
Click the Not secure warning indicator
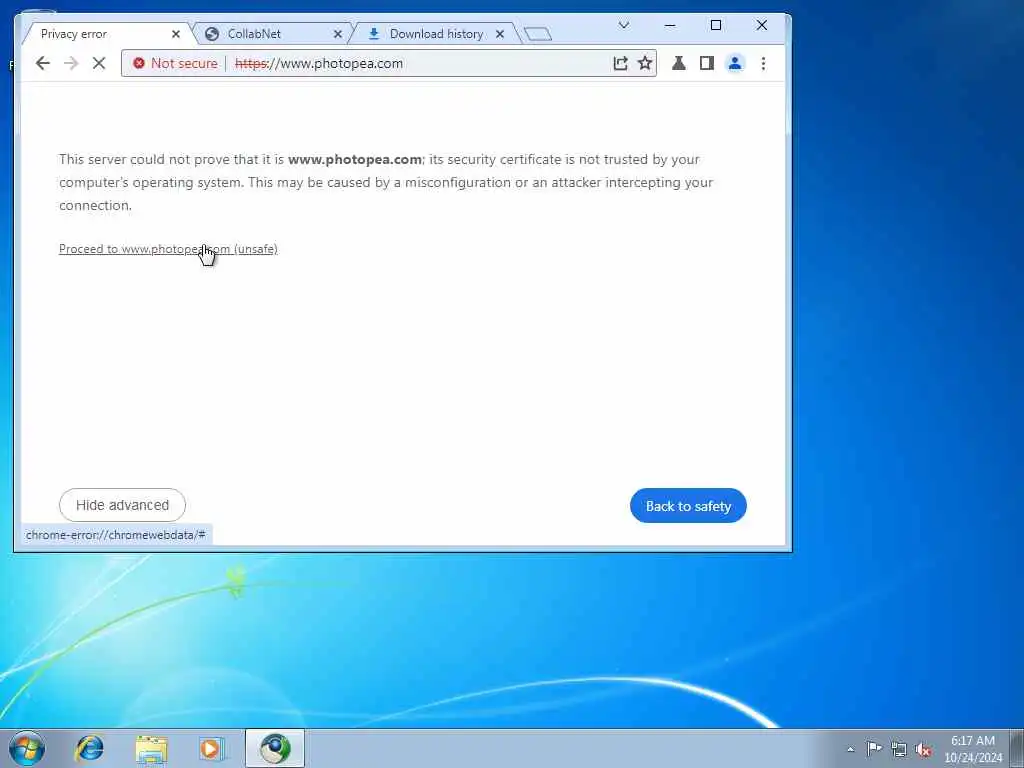click(x=175, y=63)
